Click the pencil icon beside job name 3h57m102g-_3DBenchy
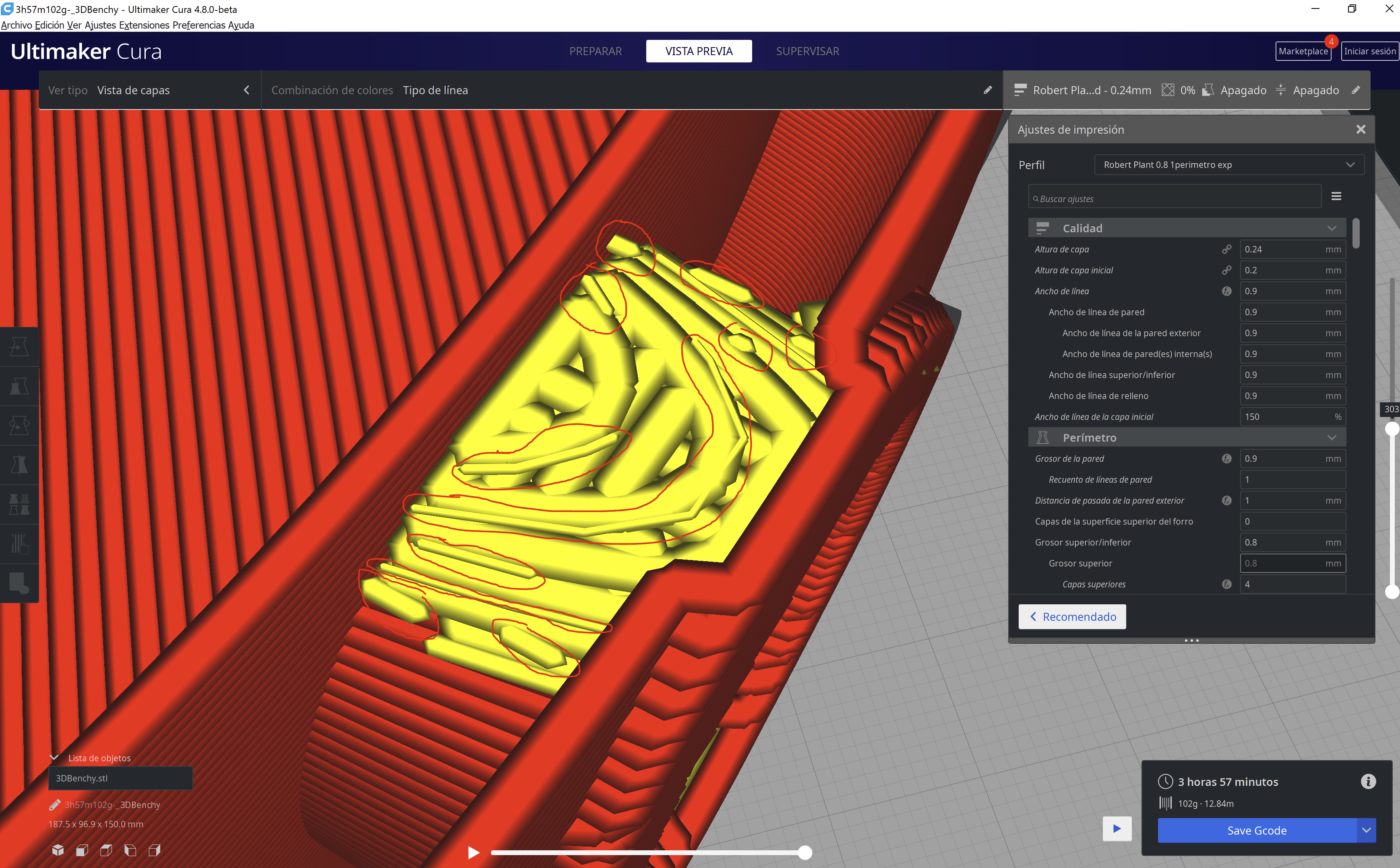The image size is (1400, 868). click(54, 805)
